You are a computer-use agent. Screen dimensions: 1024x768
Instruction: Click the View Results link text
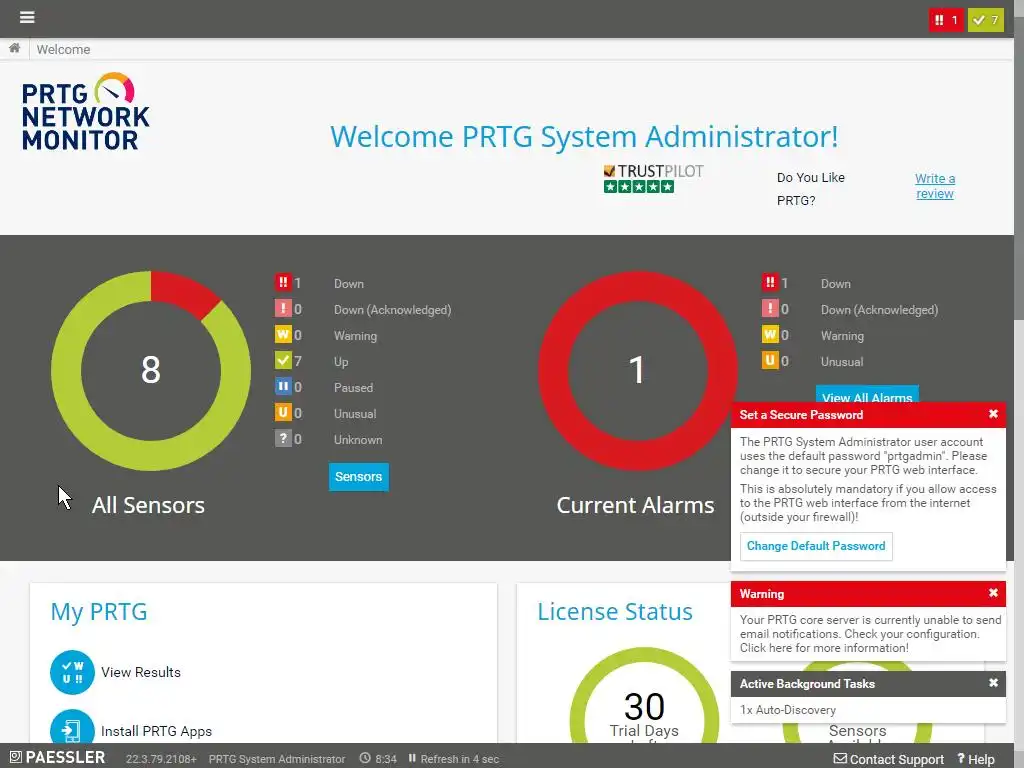click(x=141, y=672)
